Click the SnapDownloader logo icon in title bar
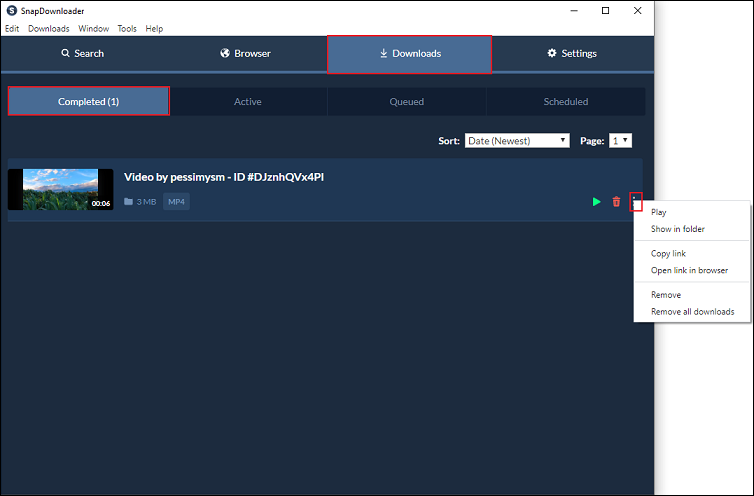754x496 pixels. tap(12, 11)
